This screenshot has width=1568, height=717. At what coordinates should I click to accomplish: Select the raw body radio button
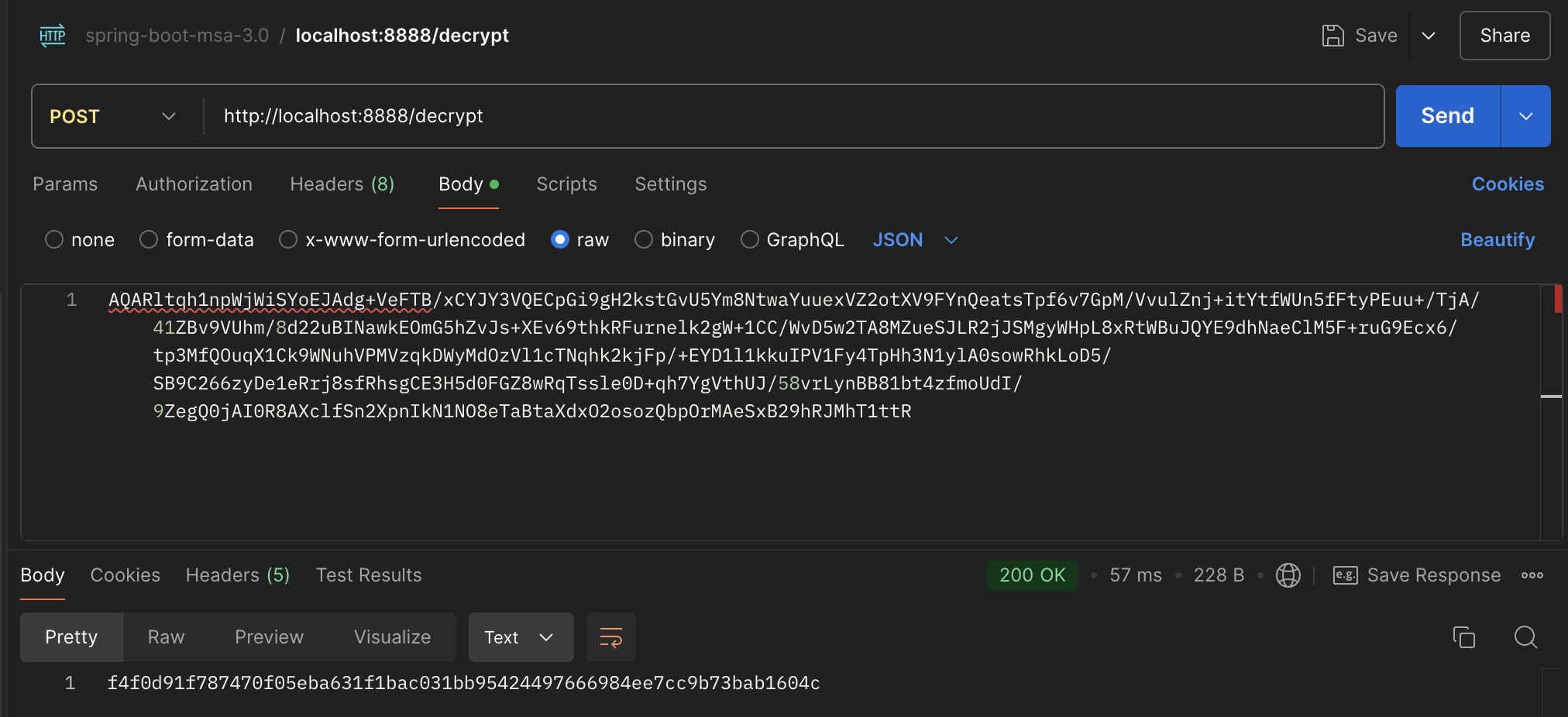(560, 240)
